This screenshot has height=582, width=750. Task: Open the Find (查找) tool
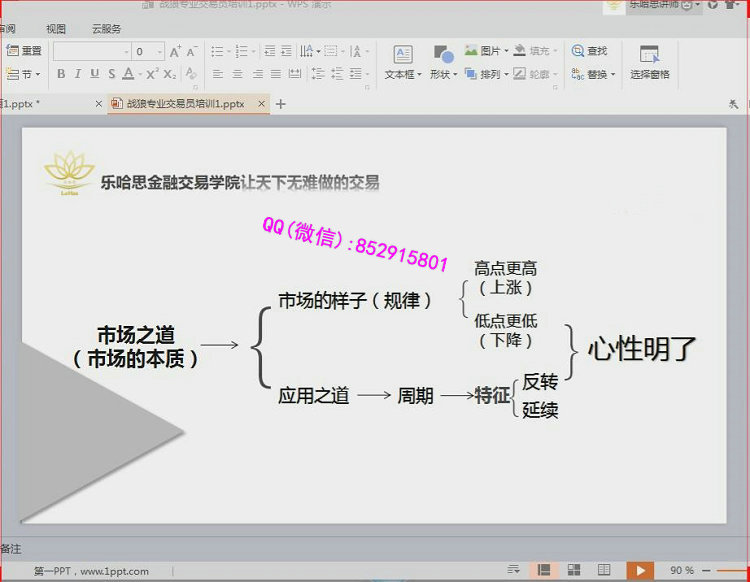point(590,51)
